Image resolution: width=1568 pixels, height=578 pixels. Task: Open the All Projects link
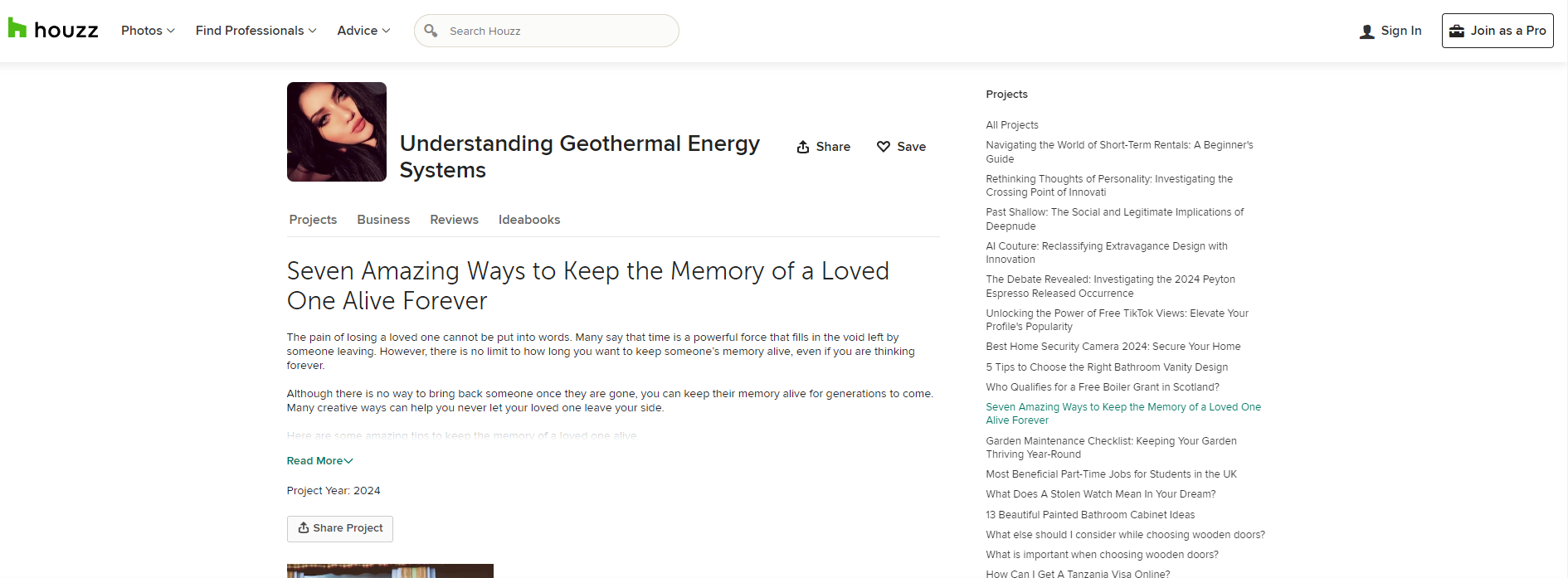click(x=1012, y=125)
